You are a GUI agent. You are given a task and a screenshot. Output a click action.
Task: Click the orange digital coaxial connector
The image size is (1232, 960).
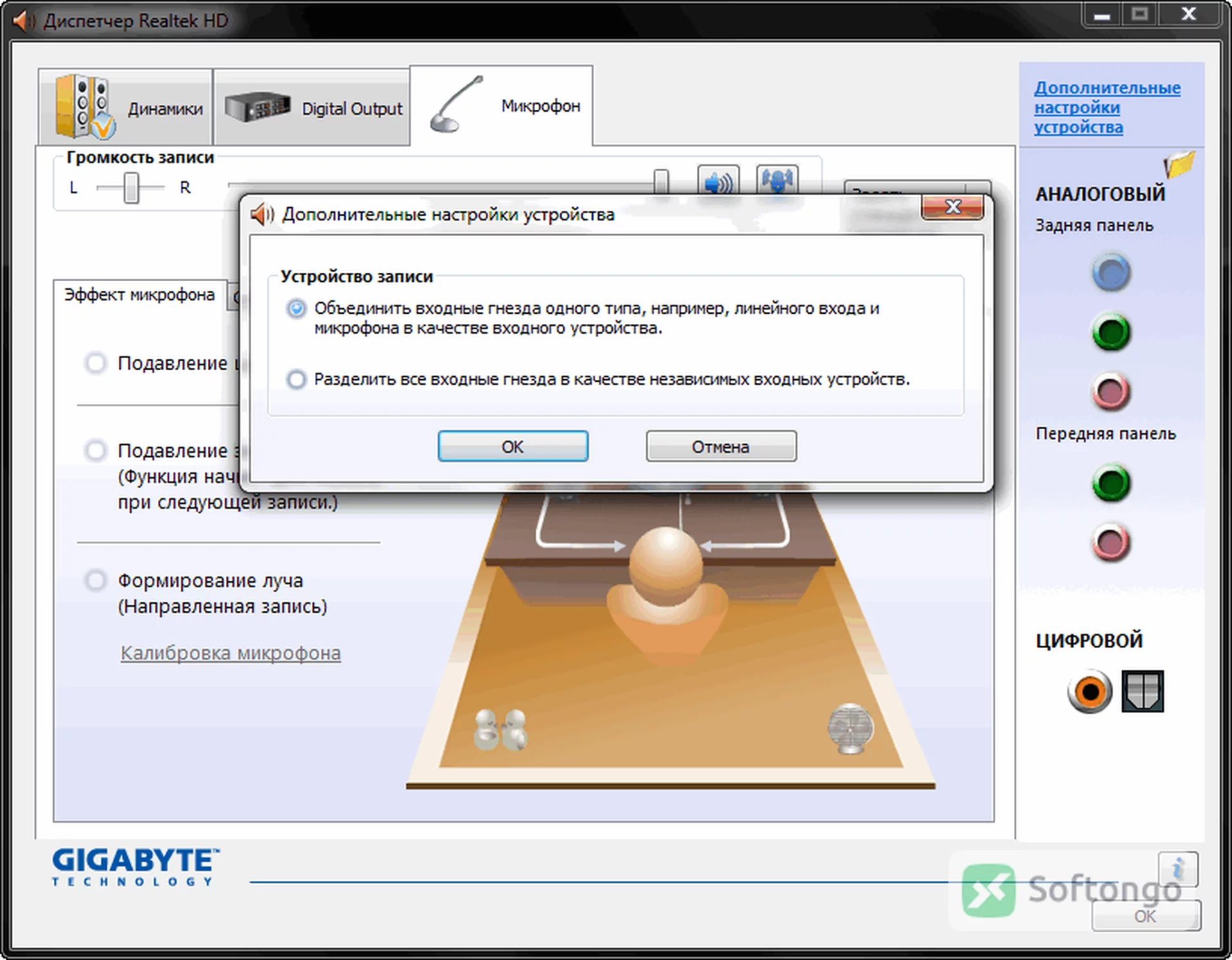coord(1090,692)
